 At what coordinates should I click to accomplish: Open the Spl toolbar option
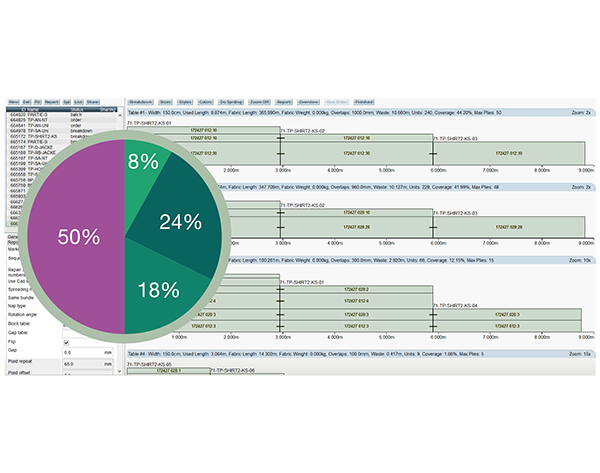click(x=66, y=102)
